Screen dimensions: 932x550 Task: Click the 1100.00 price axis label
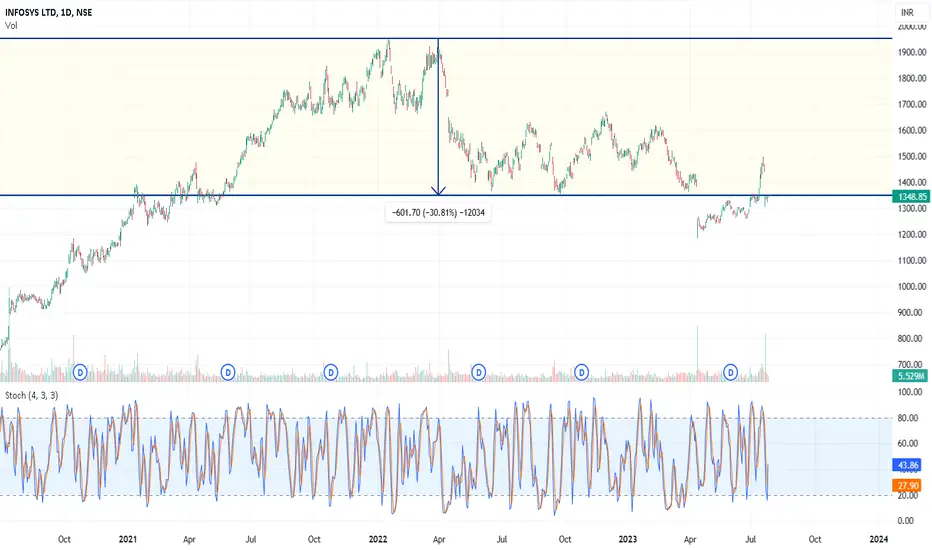point(912,260)
